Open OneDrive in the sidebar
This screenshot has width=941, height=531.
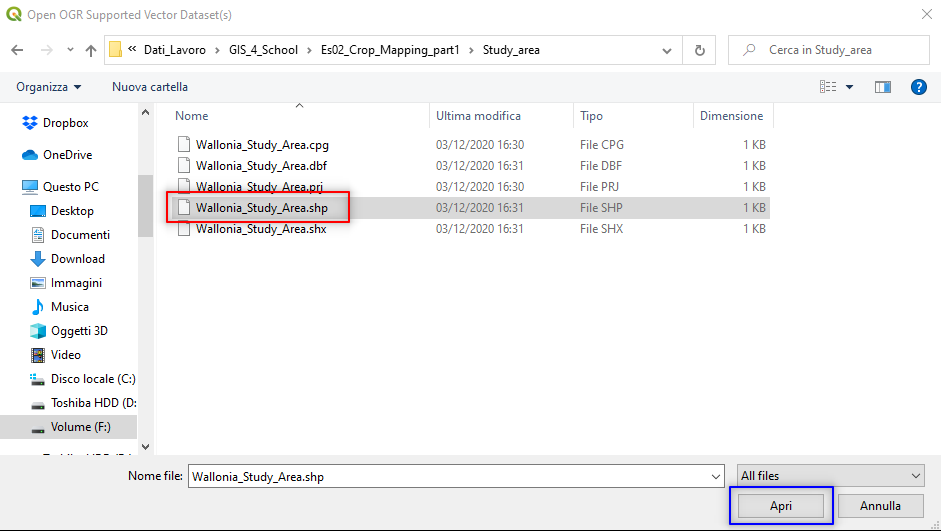pos(67,155)
